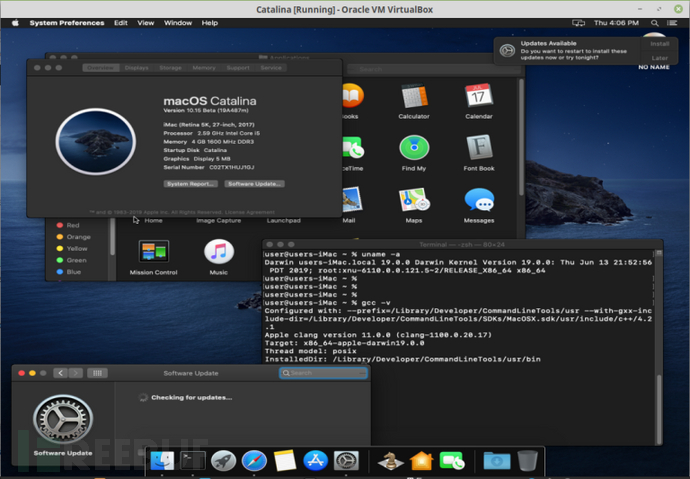Select the Green tag in sidebar
The image size is (690, 479).
[71, 260]
